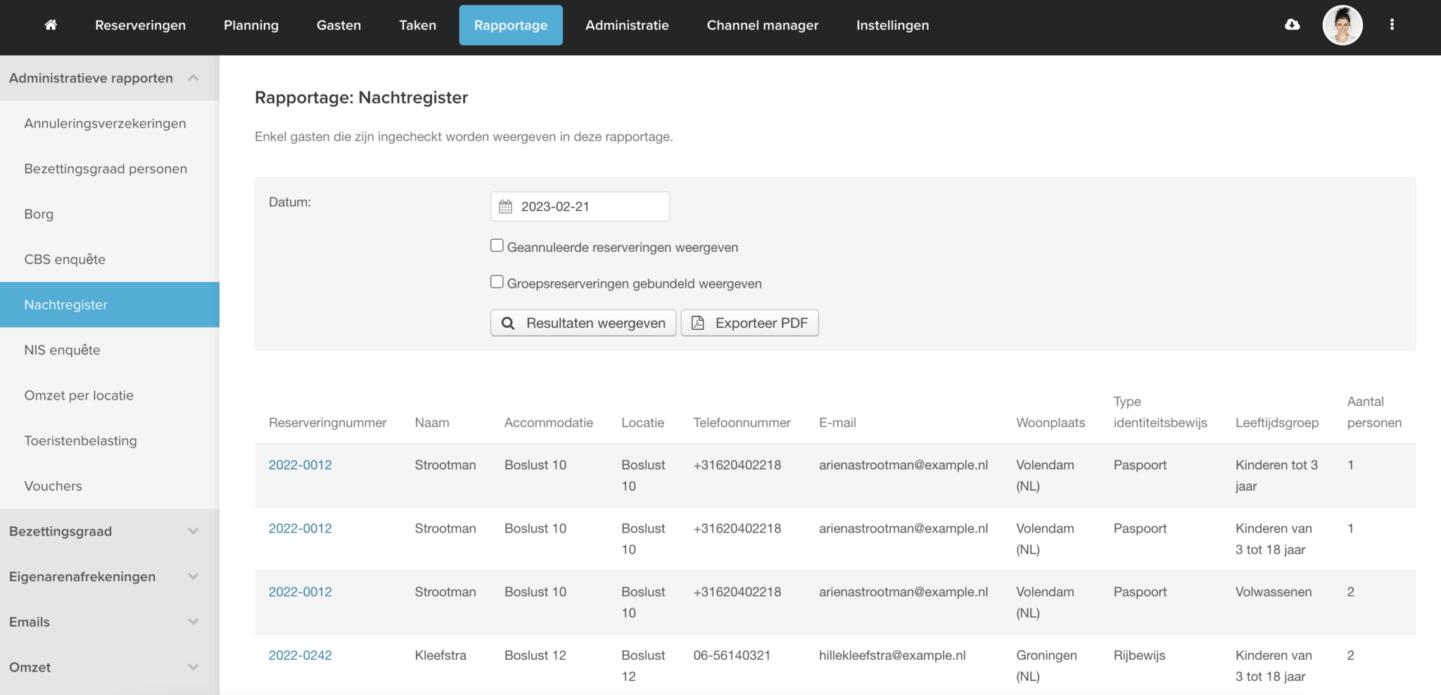
Task: Click the Resultaten weergeven button
Action: (x=583, y=323)
